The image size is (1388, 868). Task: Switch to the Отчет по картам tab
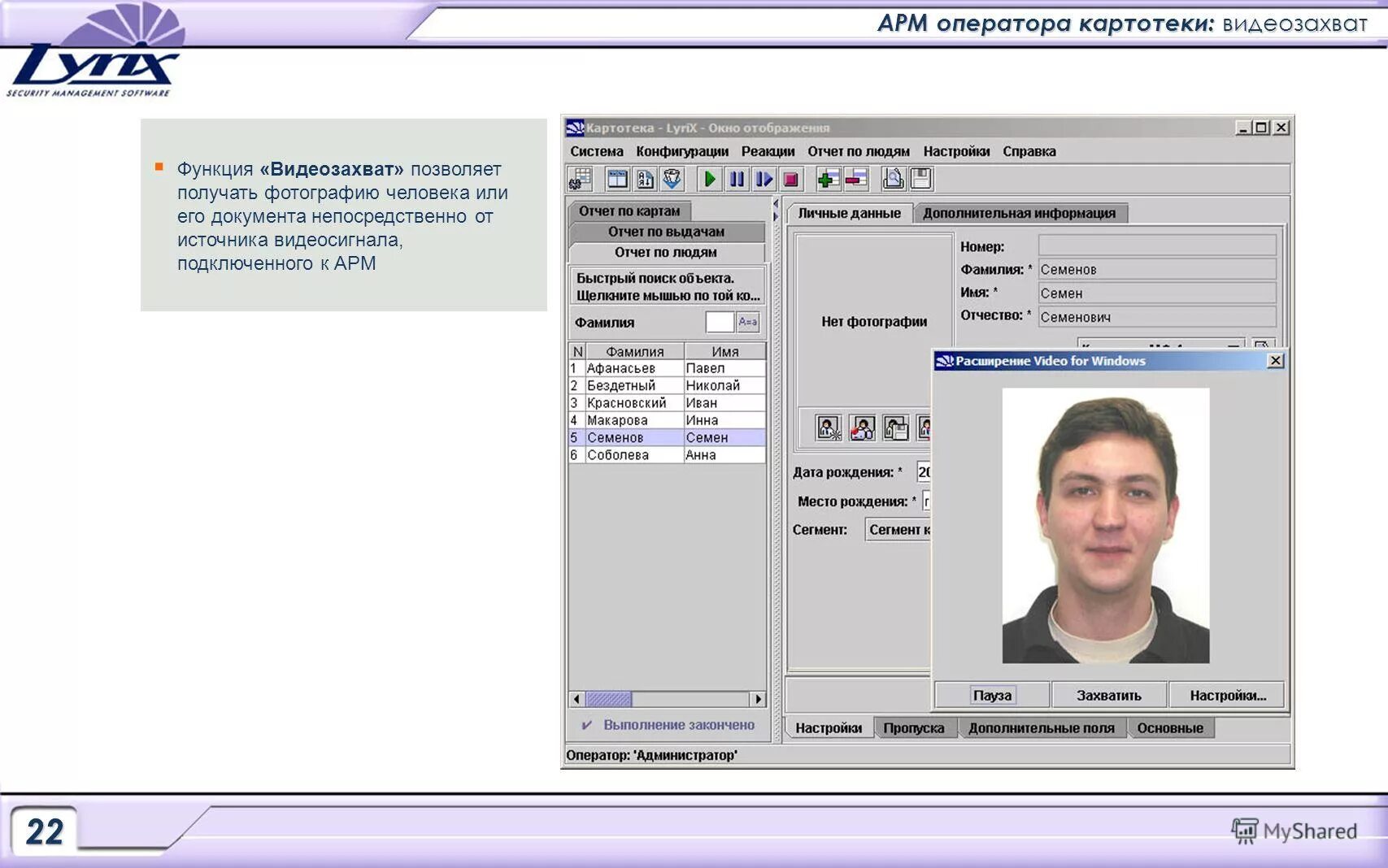coord(629,210)
